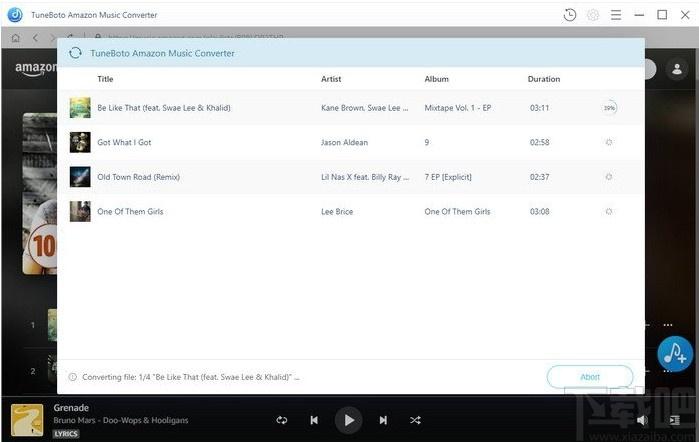This screenshot has width=699, height=442.
Task: Click the duration 03:08
Action: coord(539,211)
